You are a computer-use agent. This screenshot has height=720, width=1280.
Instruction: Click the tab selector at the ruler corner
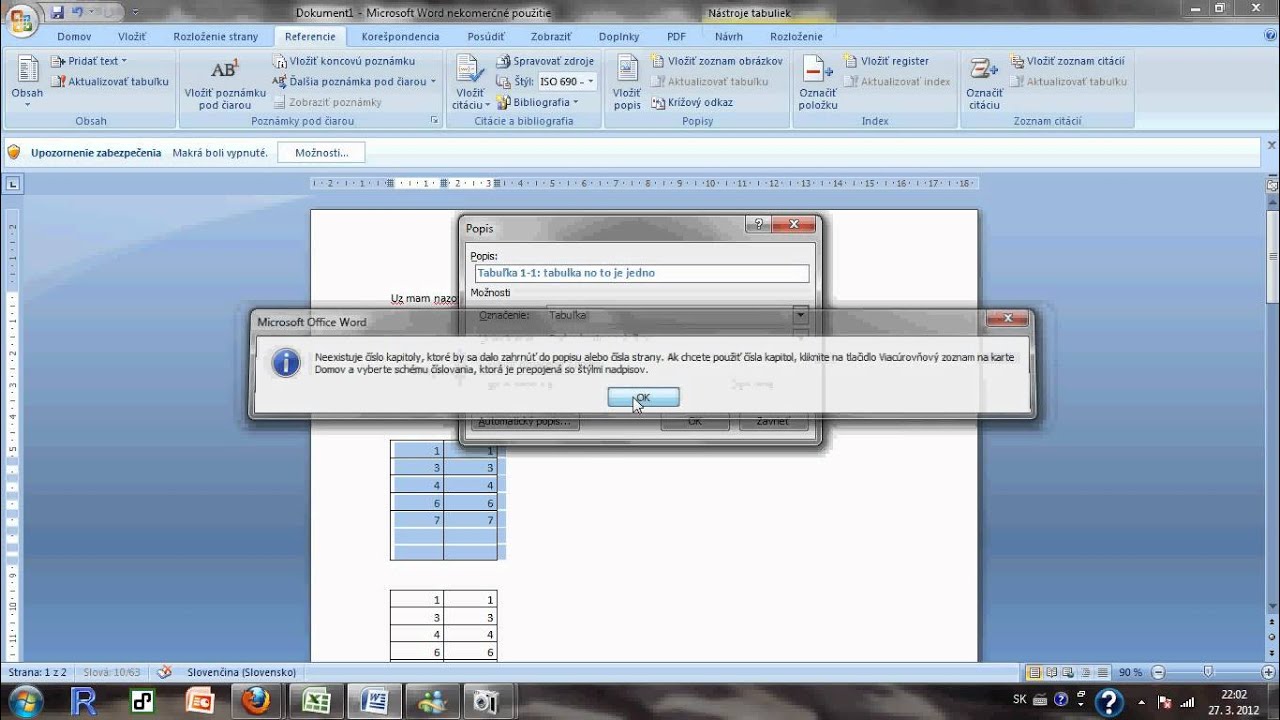coord(13,184)
